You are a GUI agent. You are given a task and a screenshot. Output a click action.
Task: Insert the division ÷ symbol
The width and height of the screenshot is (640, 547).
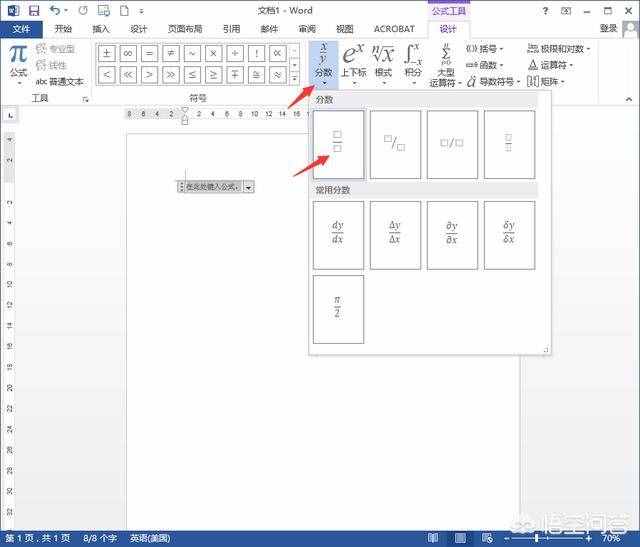click(235, 53)
